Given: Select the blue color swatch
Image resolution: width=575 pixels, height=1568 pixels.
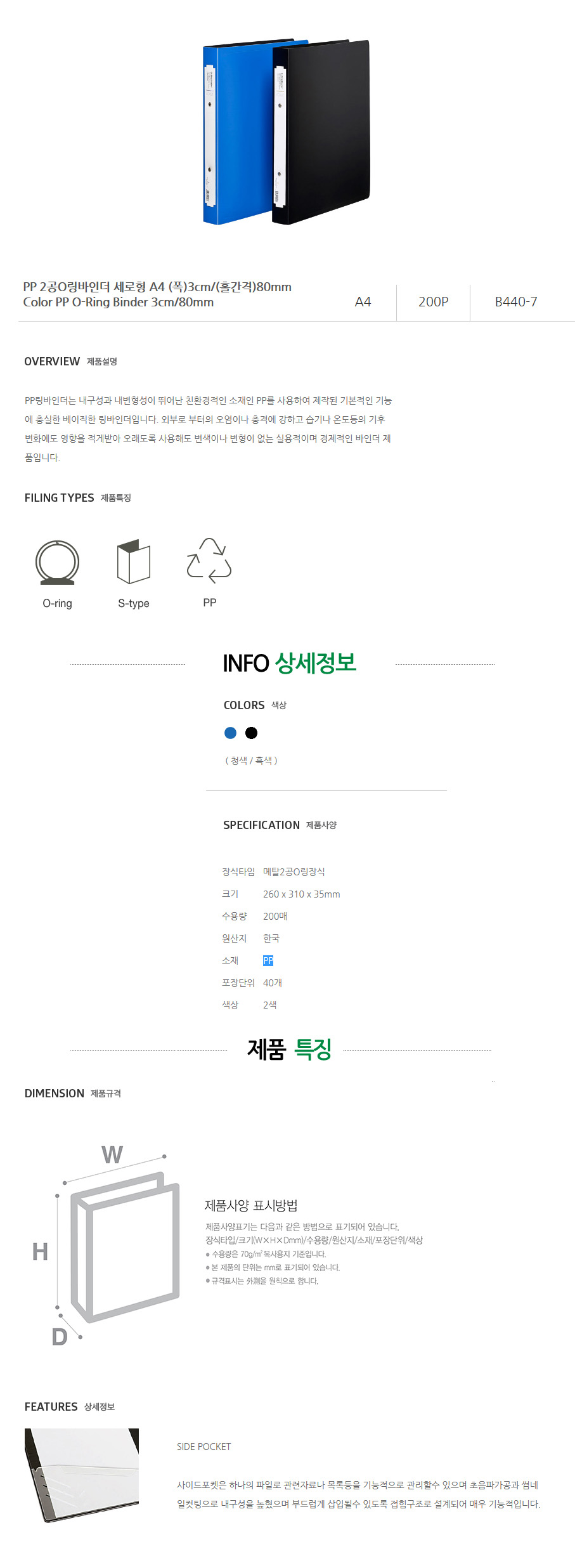Looking at the screenshot, I should [x=231, y=733].
